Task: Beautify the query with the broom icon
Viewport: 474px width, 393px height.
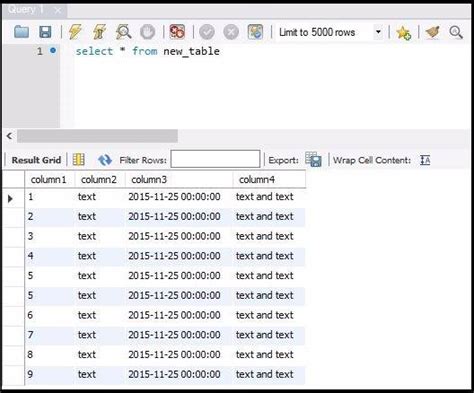Action: [433, 32]
